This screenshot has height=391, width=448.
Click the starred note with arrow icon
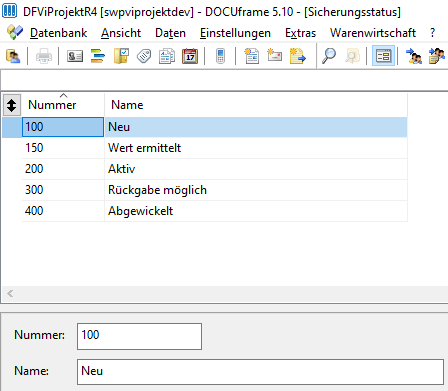click(297, 56)
